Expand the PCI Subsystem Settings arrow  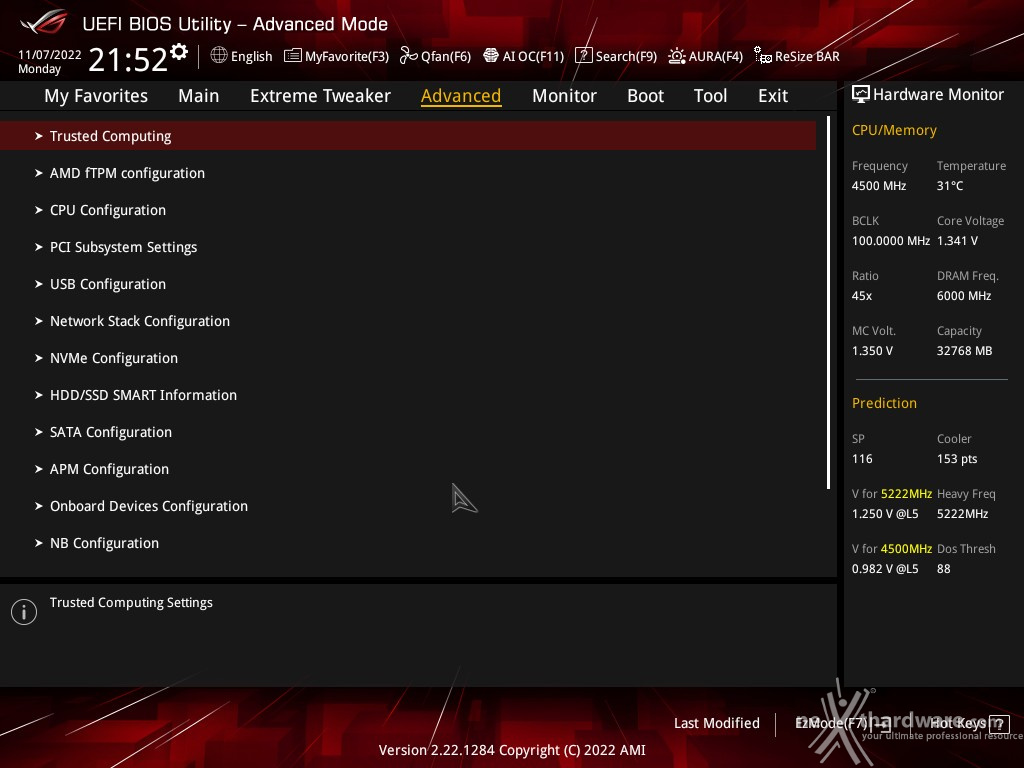pyautogui.click(x=39, y=247)
